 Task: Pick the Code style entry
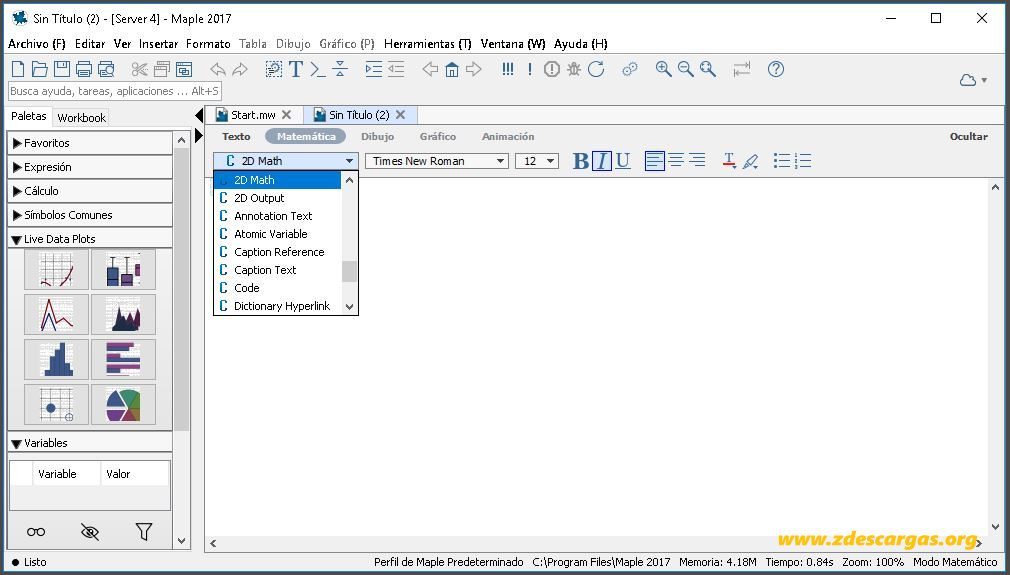[x=278, y=288]
